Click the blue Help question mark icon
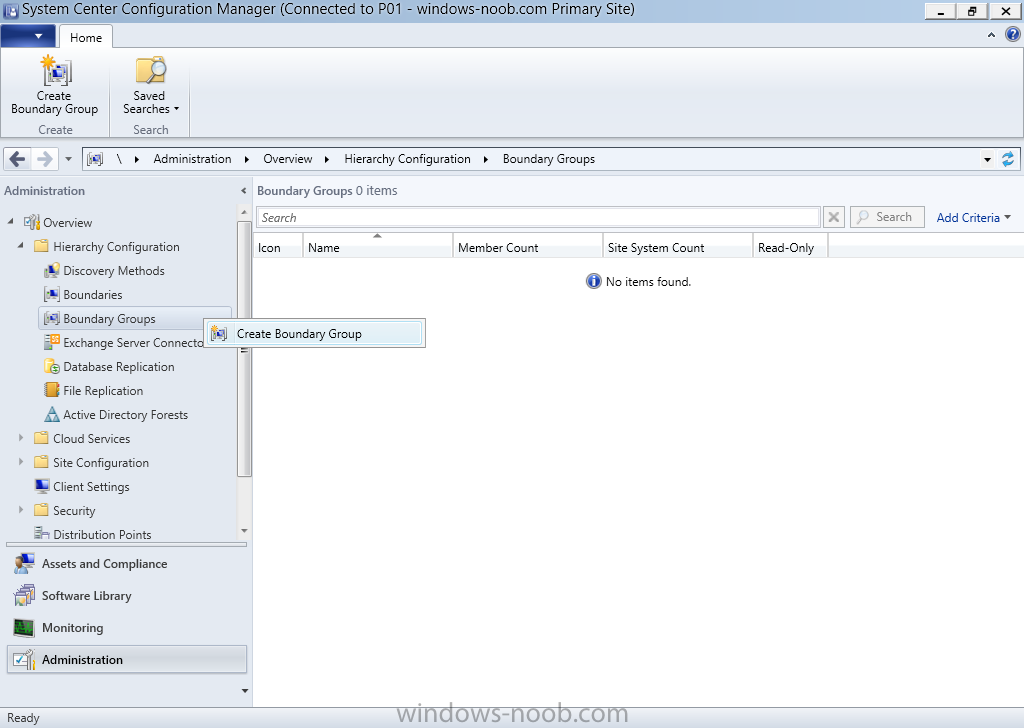The height and width of the screenshot is (728, 1024). [1012, 35]
